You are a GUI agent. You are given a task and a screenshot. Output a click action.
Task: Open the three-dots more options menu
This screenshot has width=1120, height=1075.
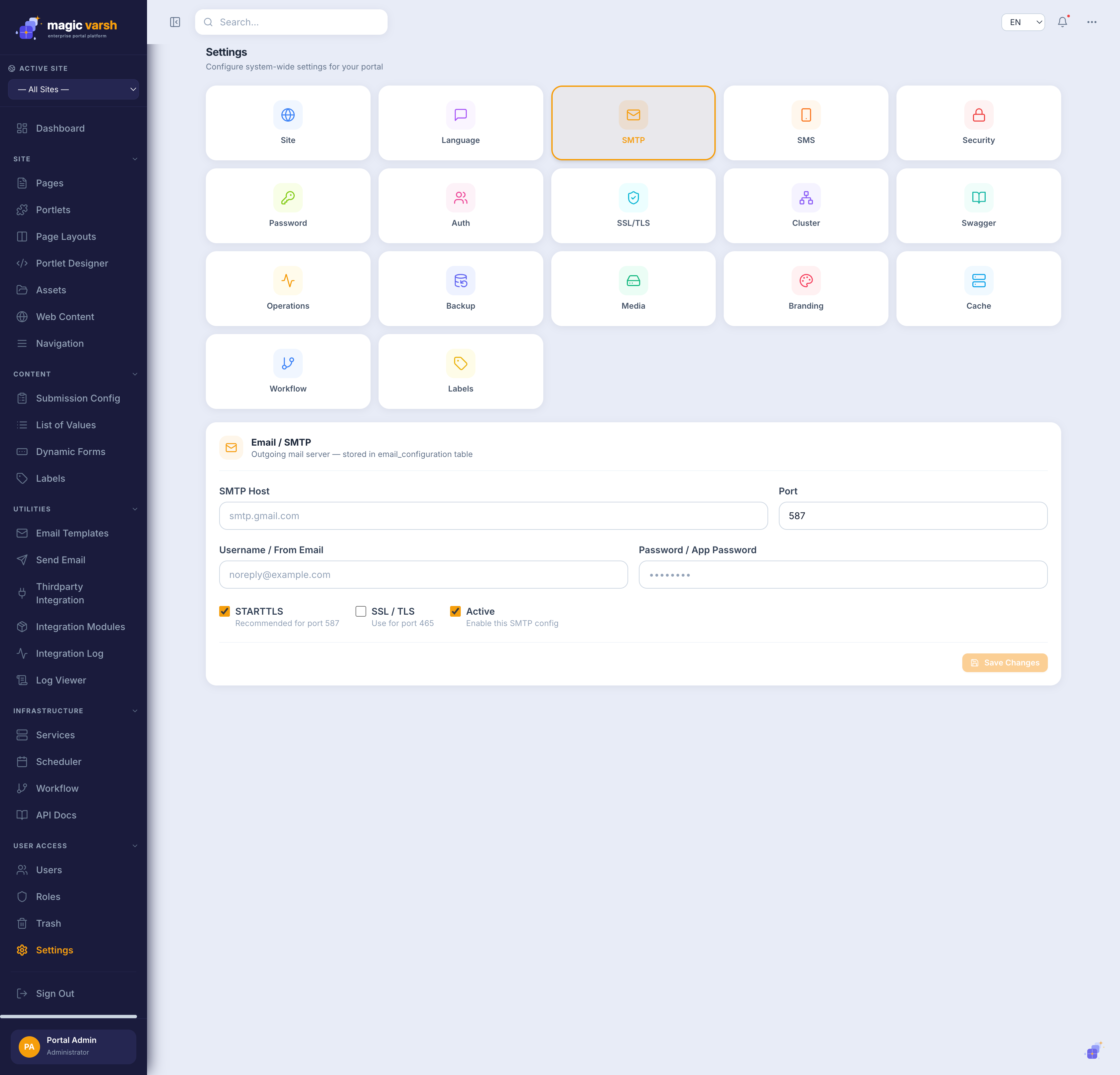tap(1091, 22)
